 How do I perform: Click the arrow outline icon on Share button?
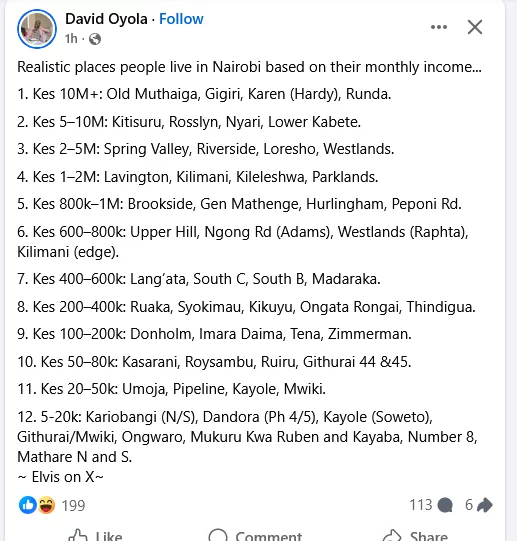pos(392,535)
